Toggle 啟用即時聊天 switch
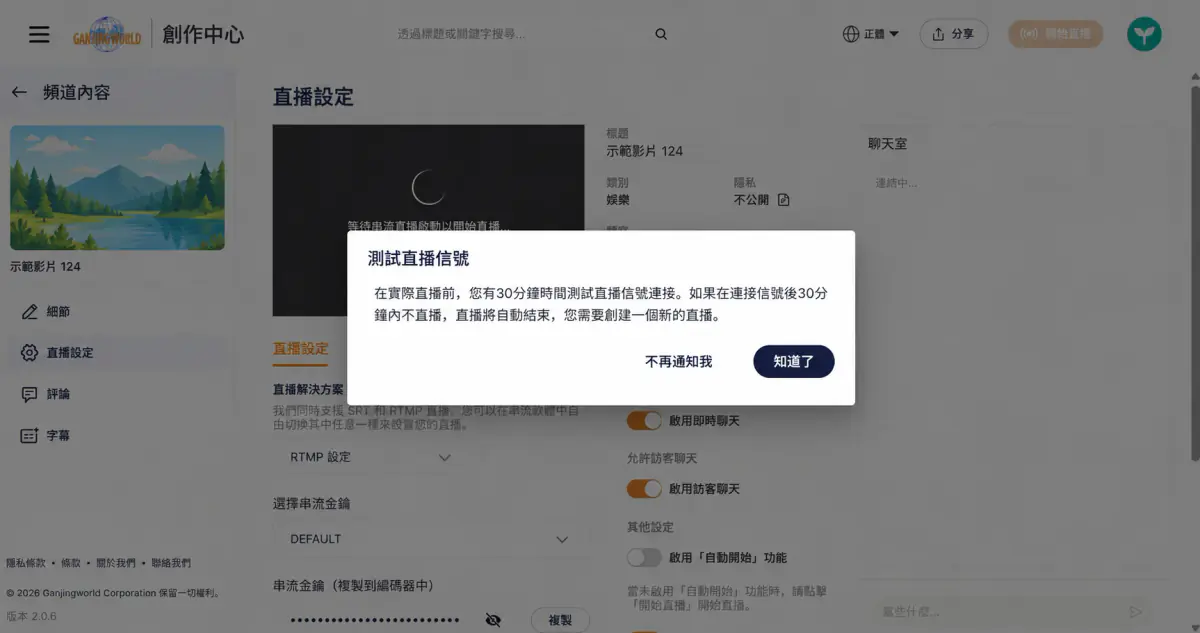The height and width of the screenshot is (633, 1200). 644,421
